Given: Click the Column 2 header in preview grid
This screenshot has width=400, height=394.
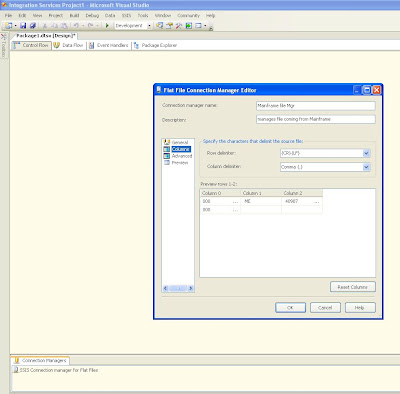Looking at the screenshot, I should 302,193.
